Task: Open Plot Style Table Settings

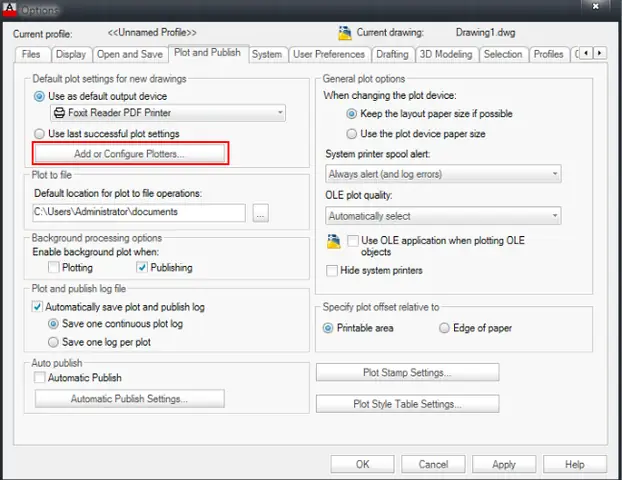Action: (x=407, y=404)
